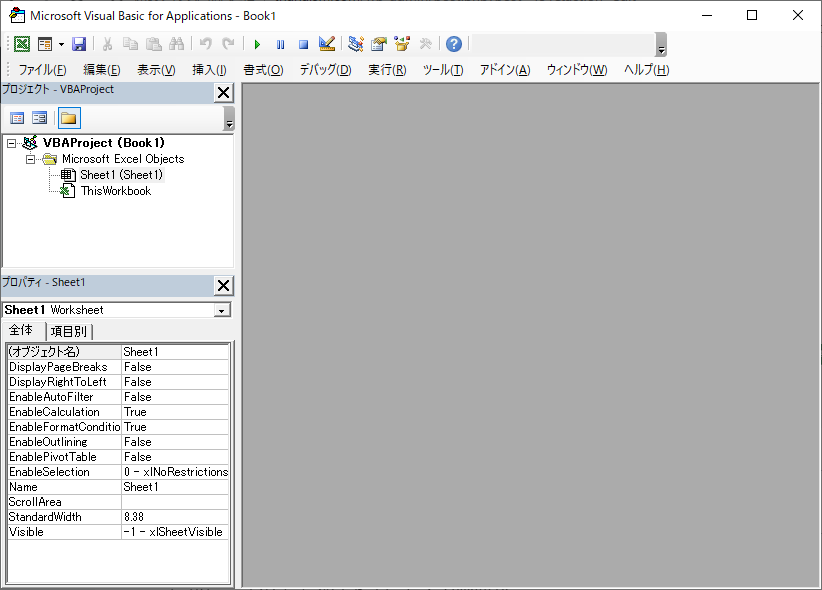Click the EnablePivotTable False value
822x590 pixels.
[175, 457]
